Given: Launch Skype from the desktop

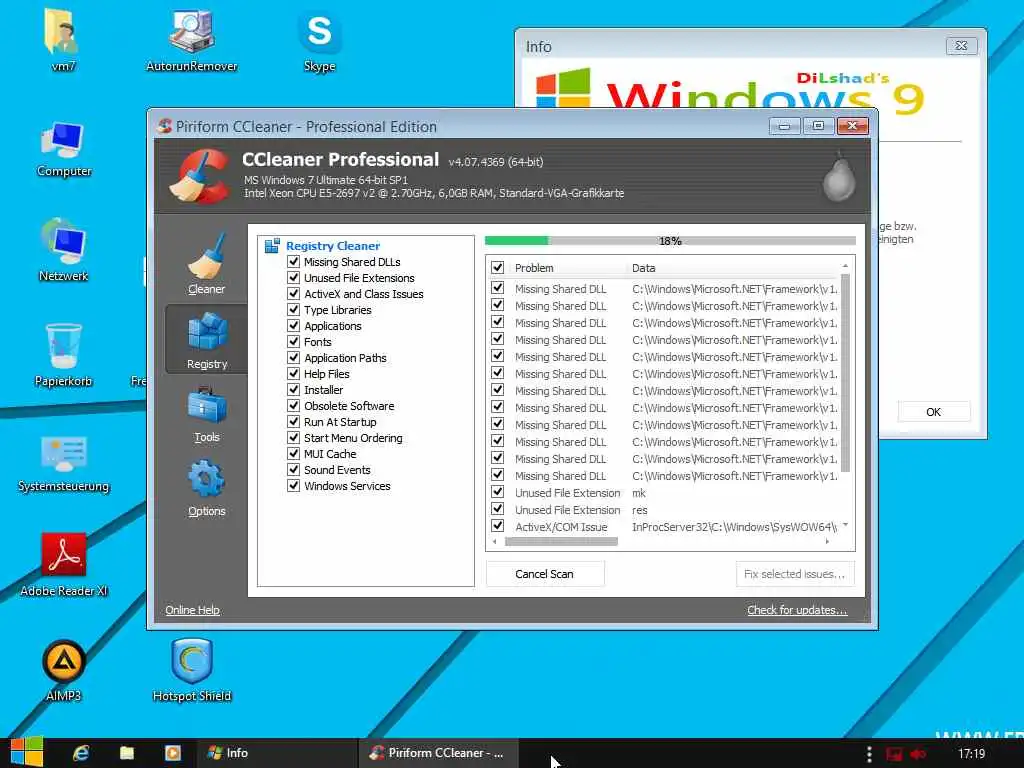Looking at the screenshot, I should [x=319, y=40].
